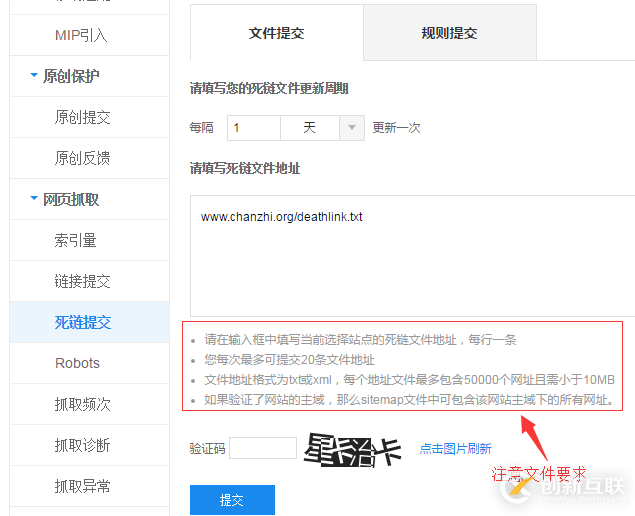Go to 原创提交 sidebar item
This screenshot has width=635, height=516.
pyautogui.click(x=82, y=117)
